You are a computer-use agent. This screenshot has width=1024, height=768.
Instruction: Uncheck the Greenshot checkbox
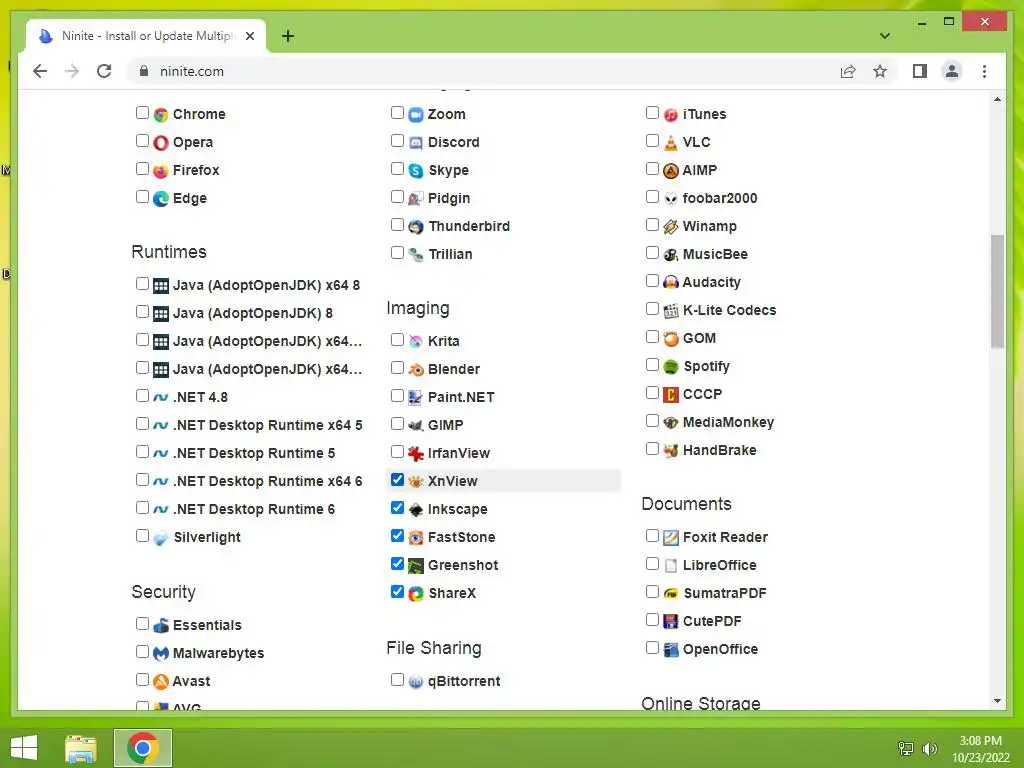[x=397, y=564]
